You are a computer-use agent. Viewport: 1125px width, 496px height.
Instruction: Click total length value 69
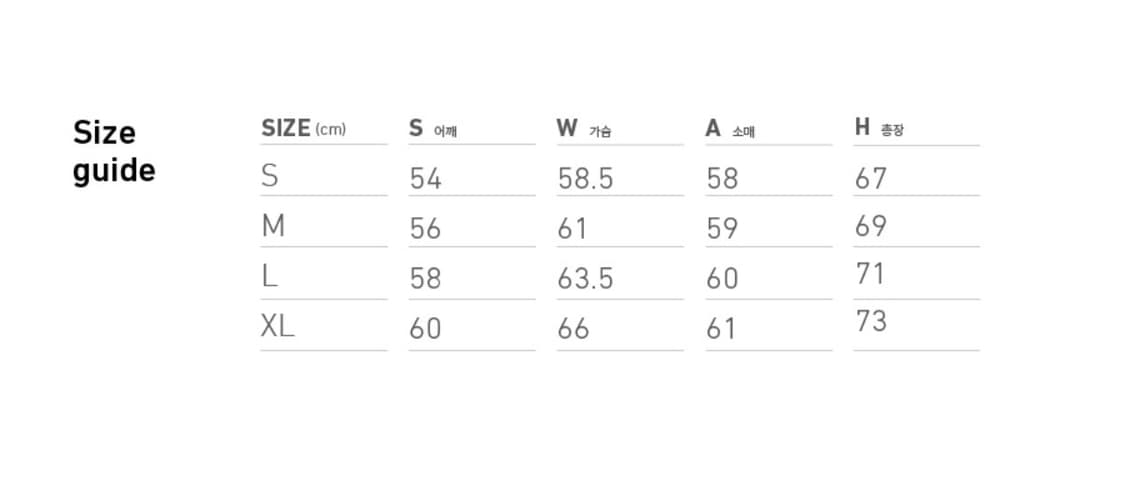pyautogui.click(x=870, y=226)
